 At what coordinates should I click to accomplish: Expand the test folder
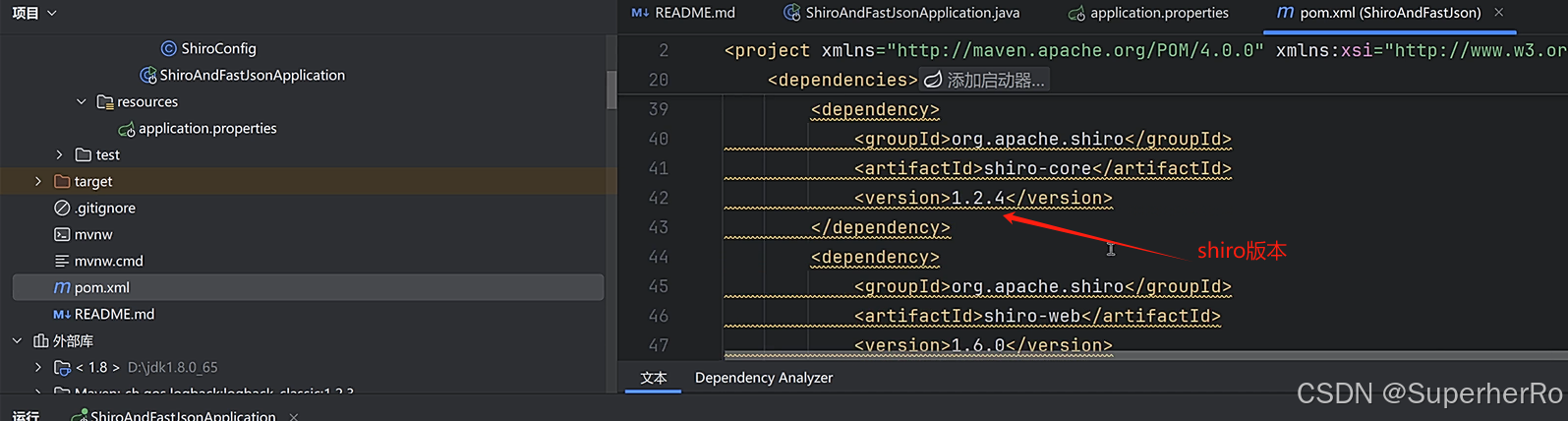60,154
